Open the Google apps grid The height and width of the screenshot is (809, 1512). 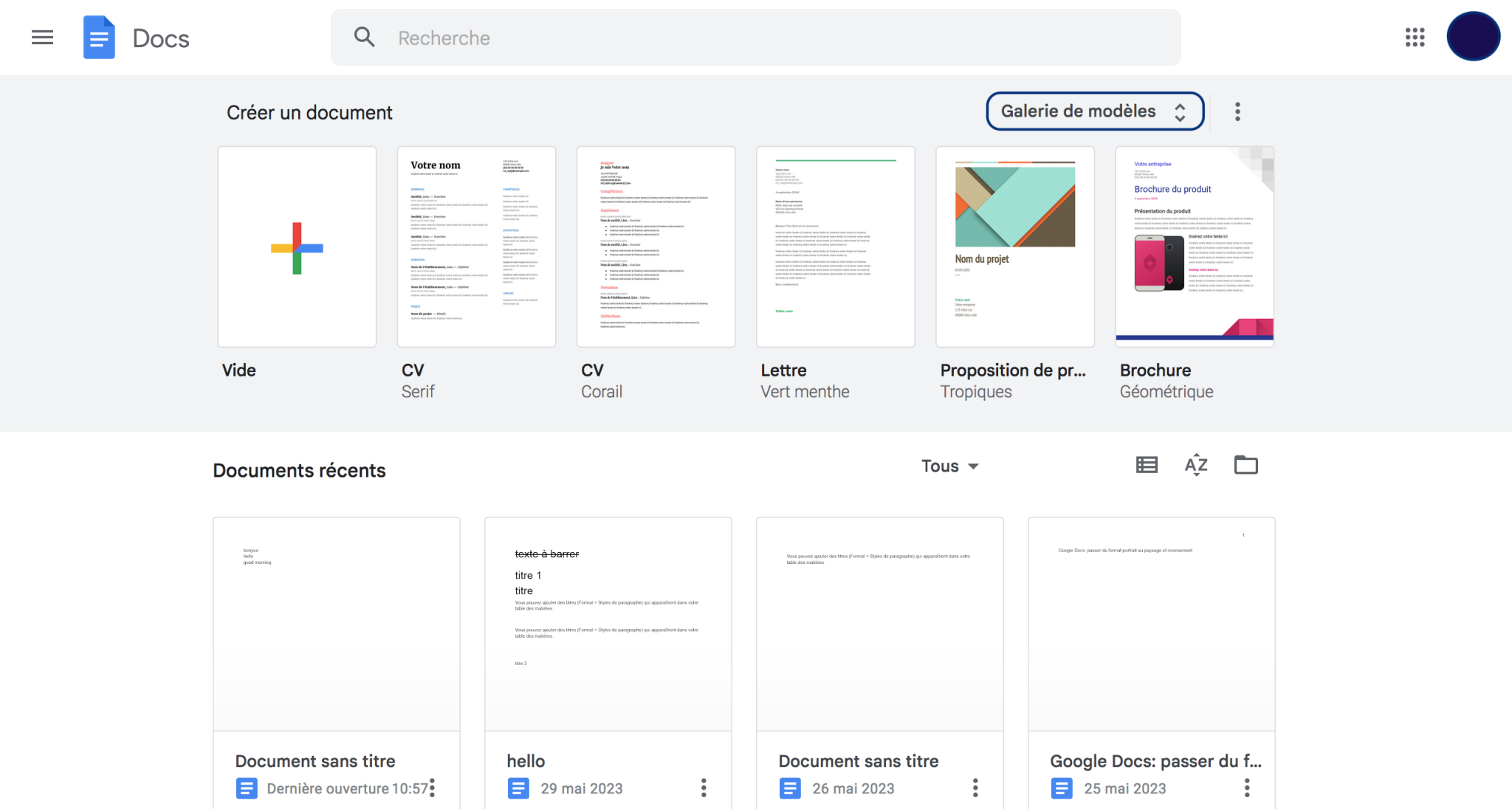tap(1415, 37)
